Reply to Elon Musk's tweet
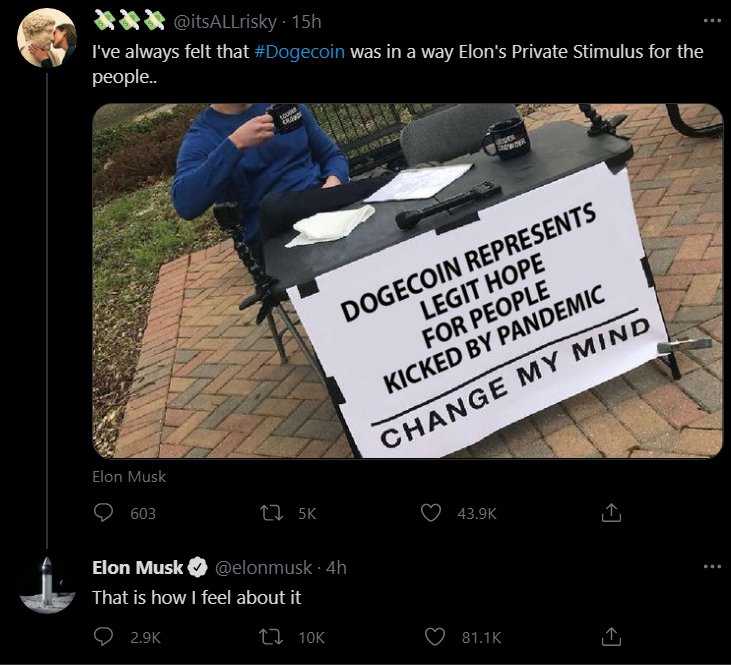Image resolution: width=731 pixels, height=665 pixels. (x=104, y=637)
